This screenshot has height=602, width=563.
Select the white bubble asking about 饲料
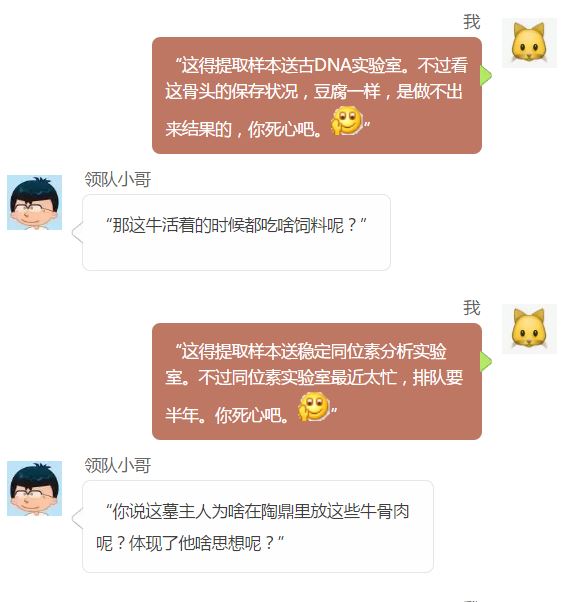(237, 232)
